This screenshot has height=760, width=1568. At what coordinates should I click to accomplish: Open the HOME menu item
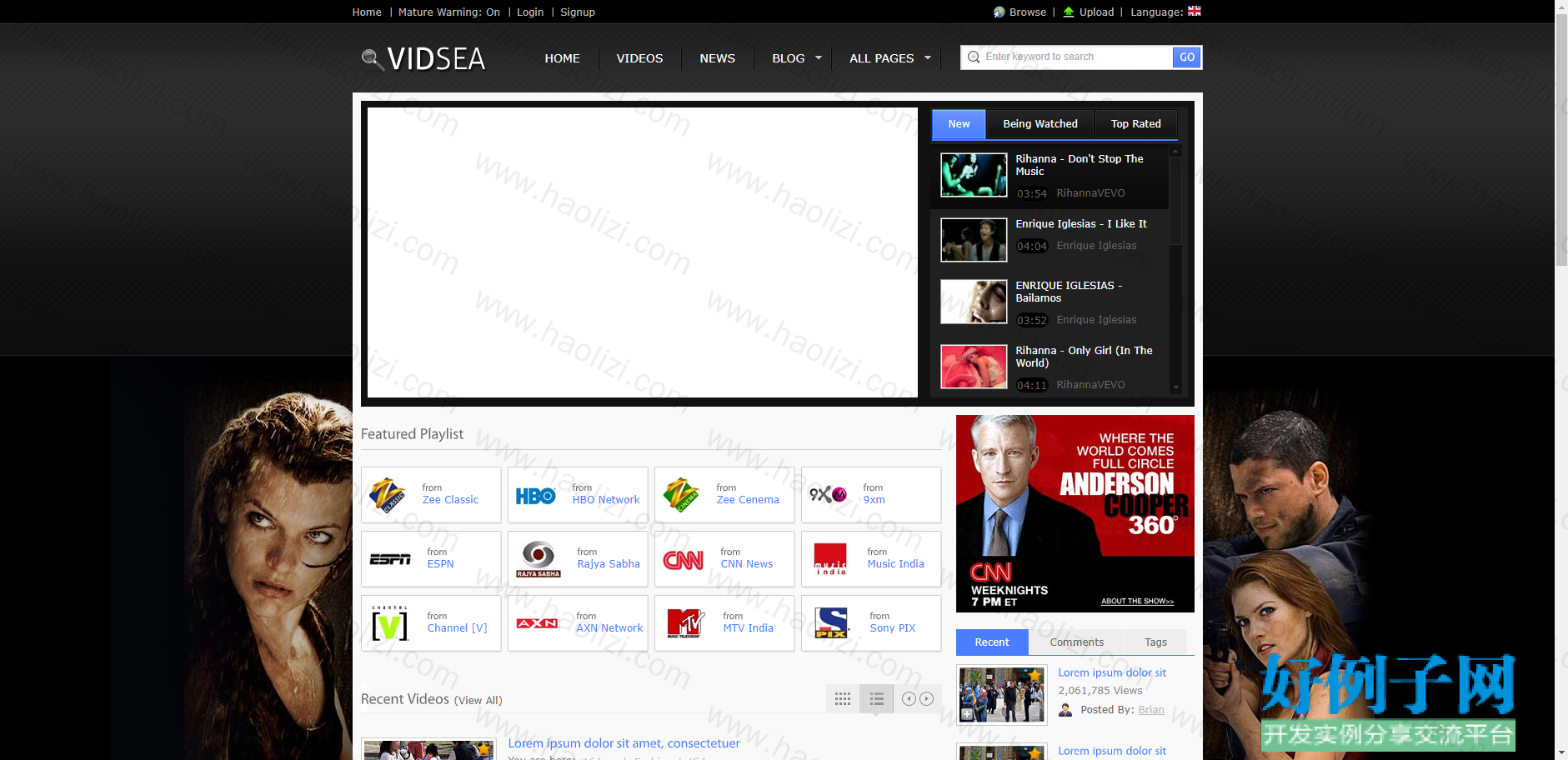tap(563, 58)
